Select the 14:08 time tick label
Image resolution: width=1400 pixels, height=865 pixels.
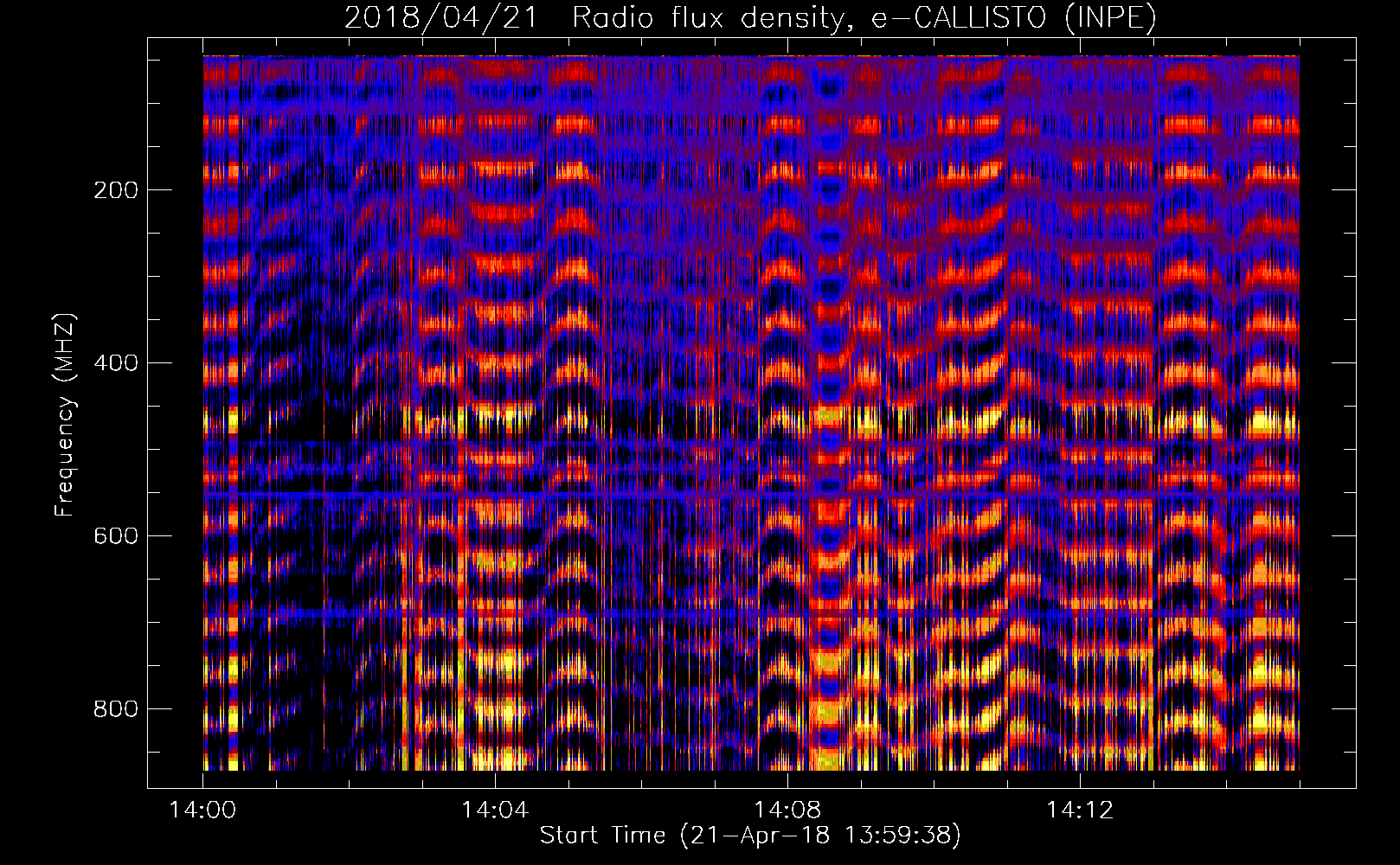[x=787, y=811]
